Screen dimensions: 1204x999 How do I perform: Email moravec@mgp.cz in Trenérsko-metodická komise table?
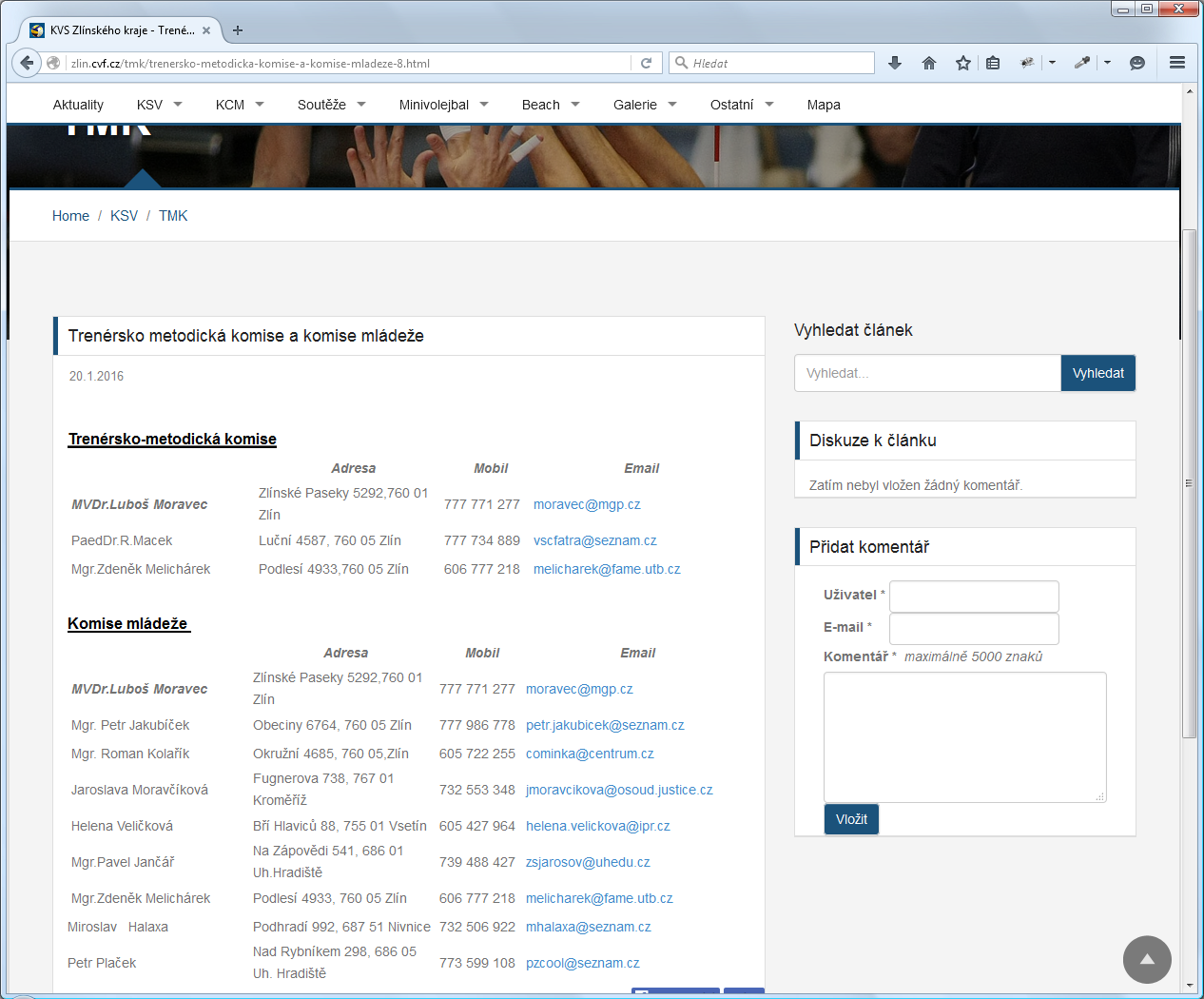[x=587, y=504]
